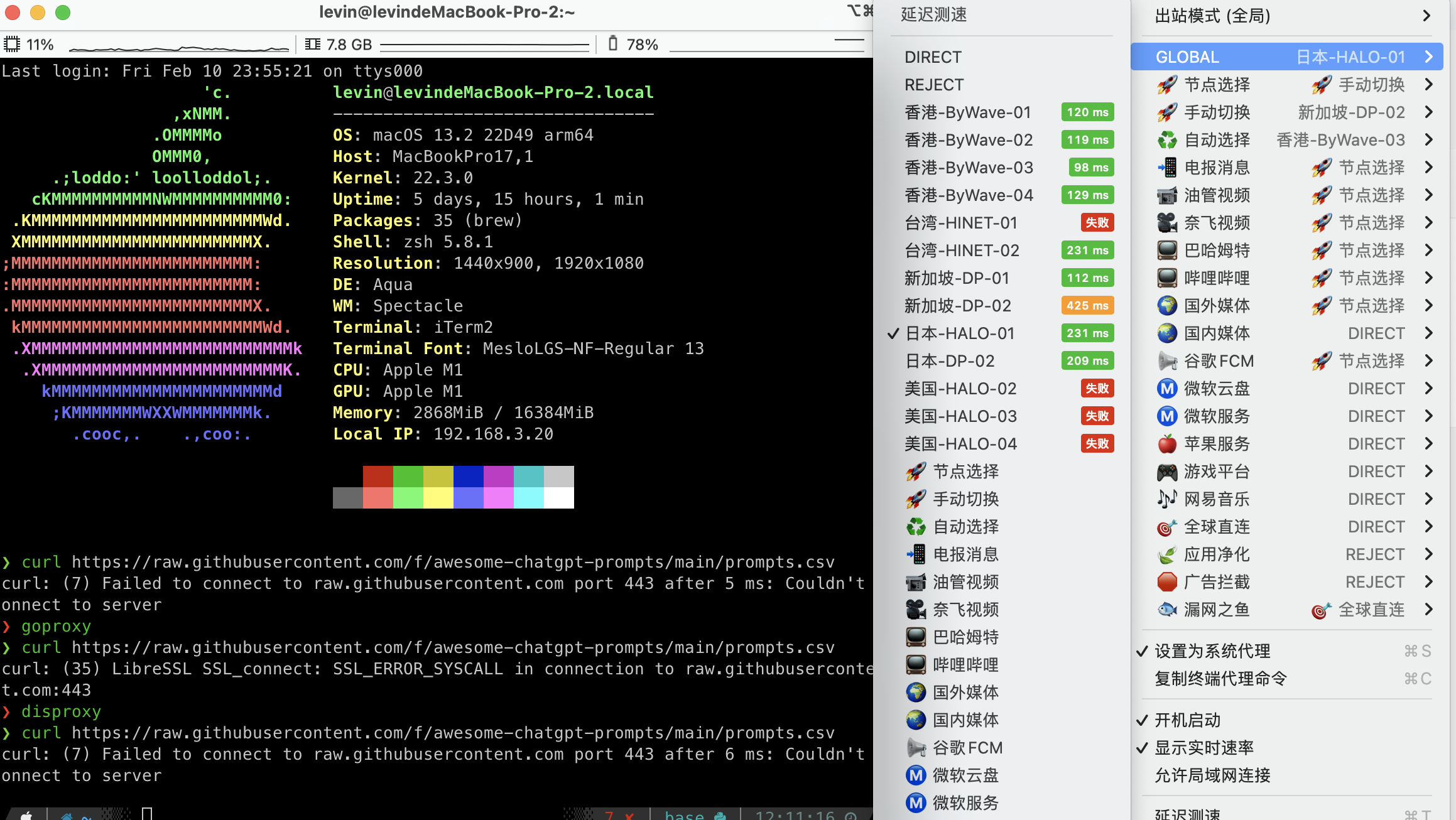Choose the DIRECT entry in the left node list
1456x820 pixels.
pyautogui.click(x=933, y=57)
